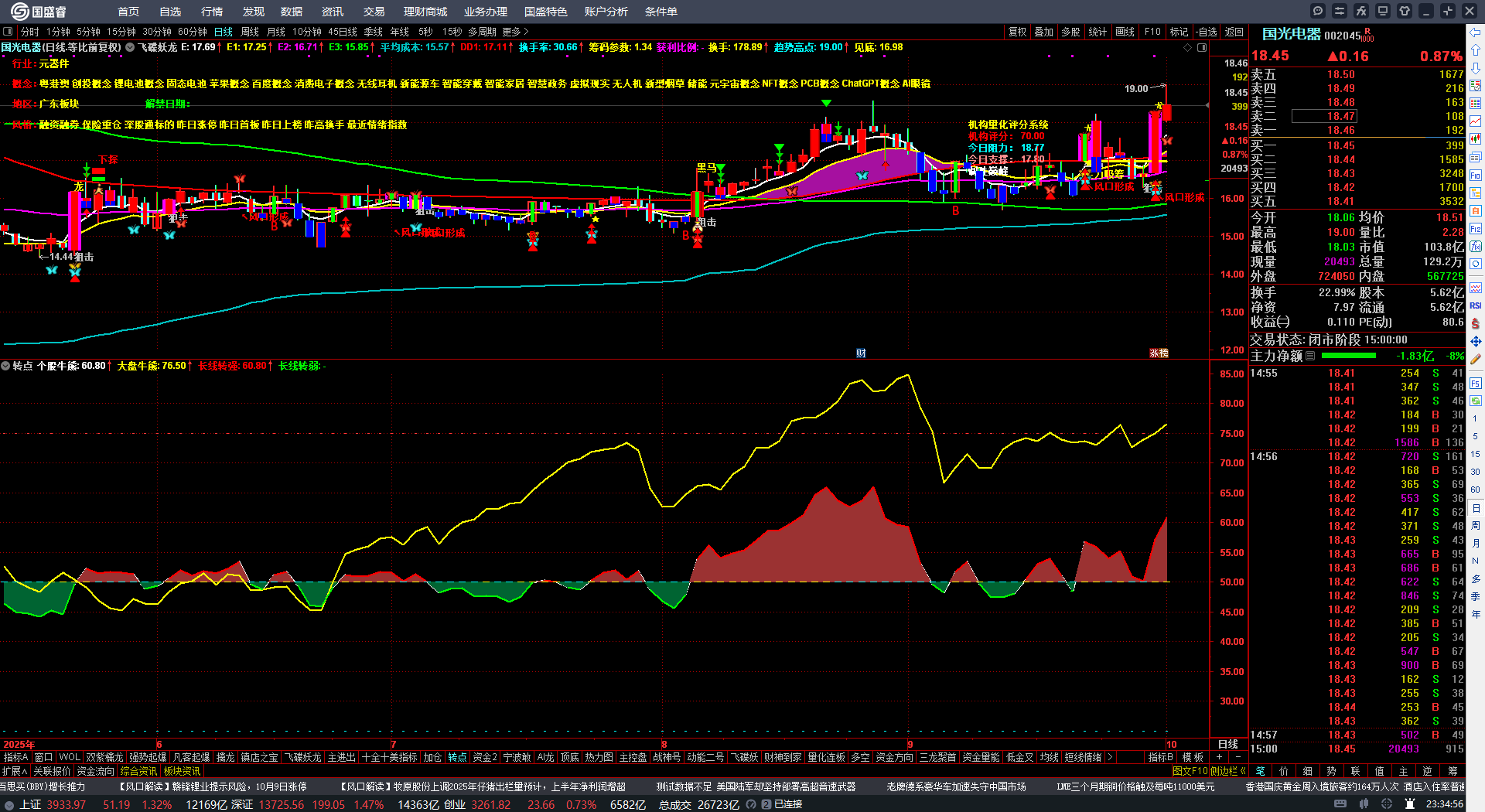Viewport: 1485px width, 812px height.
Task: Click the 主力净额 detail list icon
Action: click(x=1310, y=356)
